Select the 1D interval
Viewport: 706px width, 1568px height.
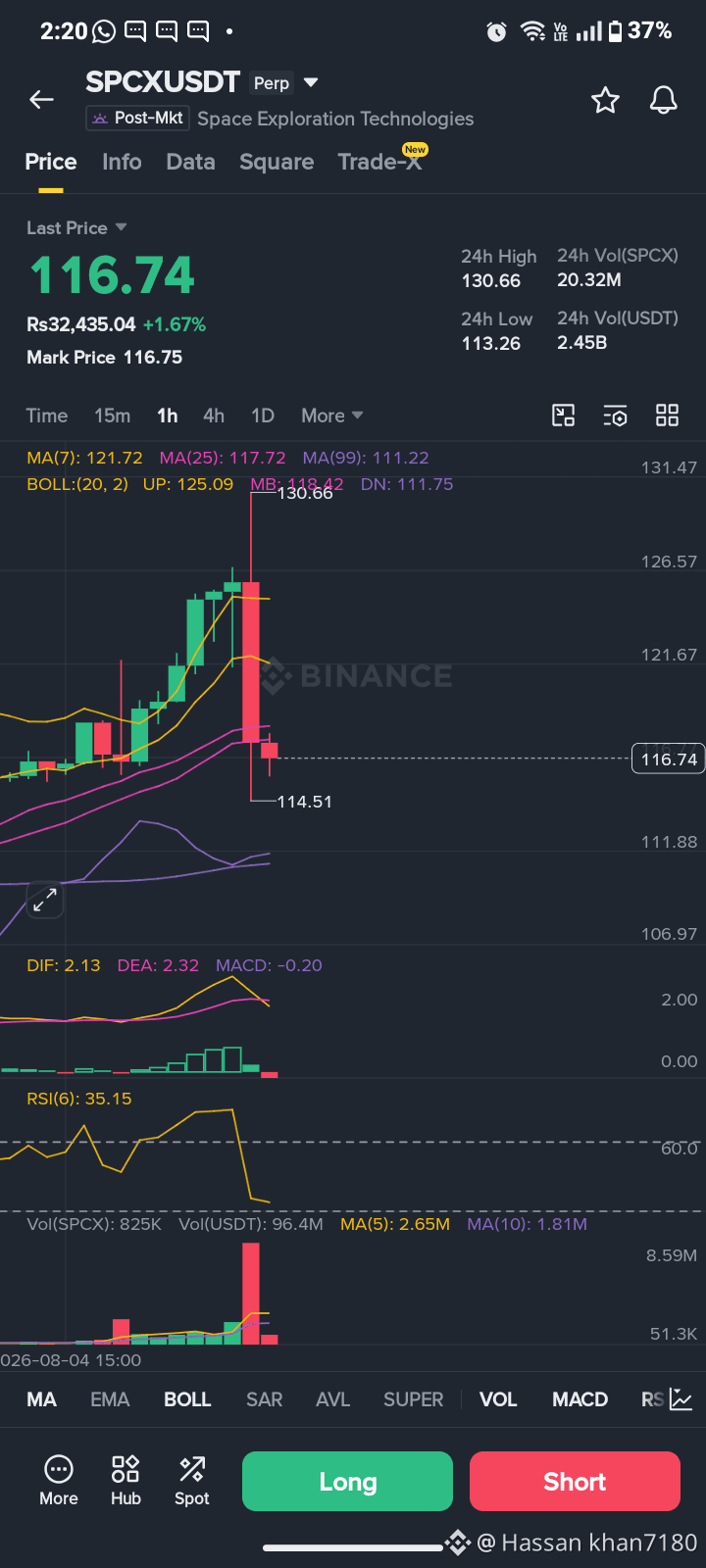[263, 416]
